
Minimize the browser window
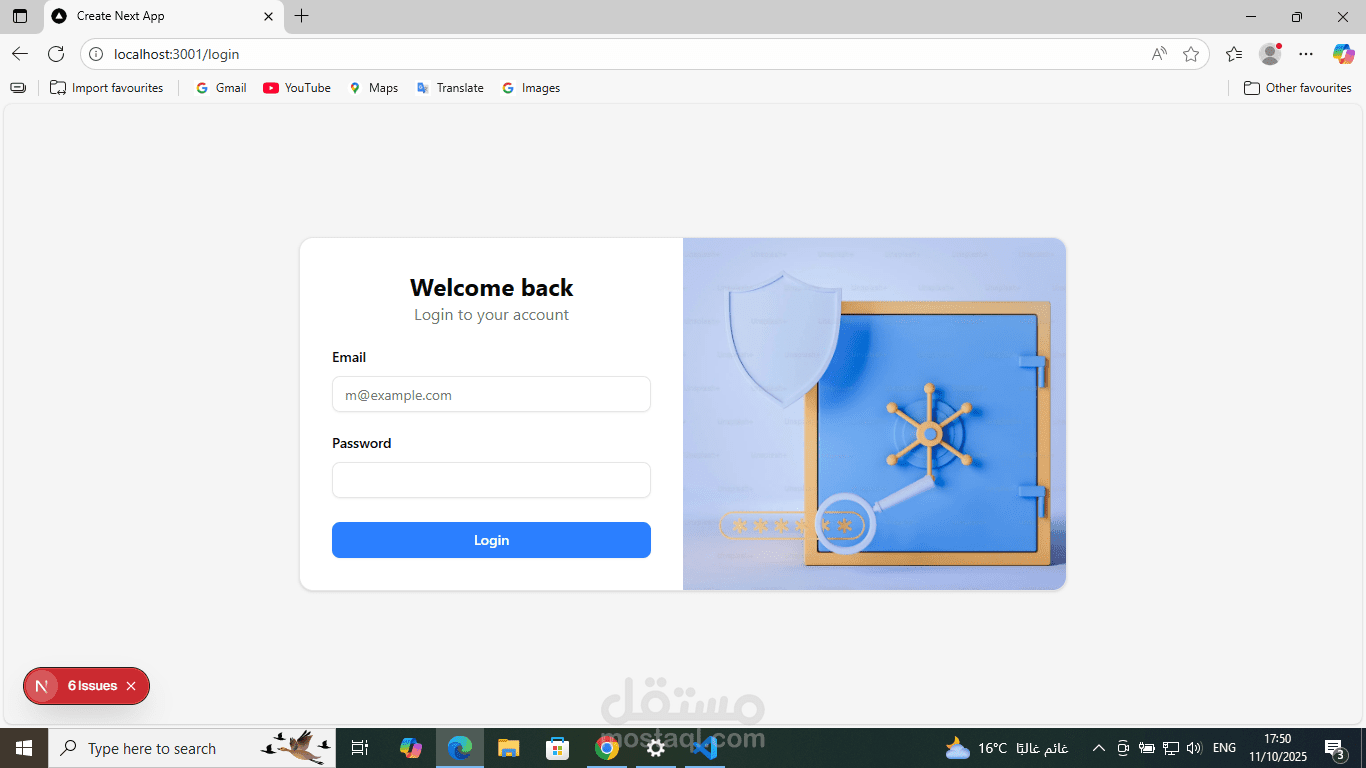coord(1251,16)
